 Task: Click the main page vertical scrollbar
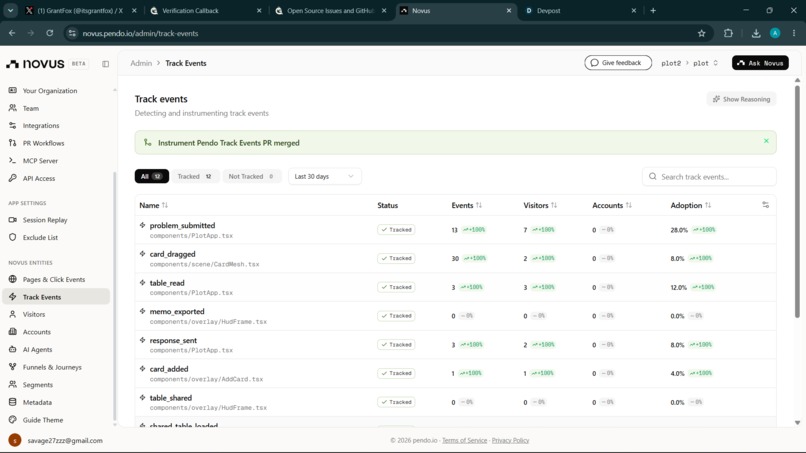[x=797, y=202]
